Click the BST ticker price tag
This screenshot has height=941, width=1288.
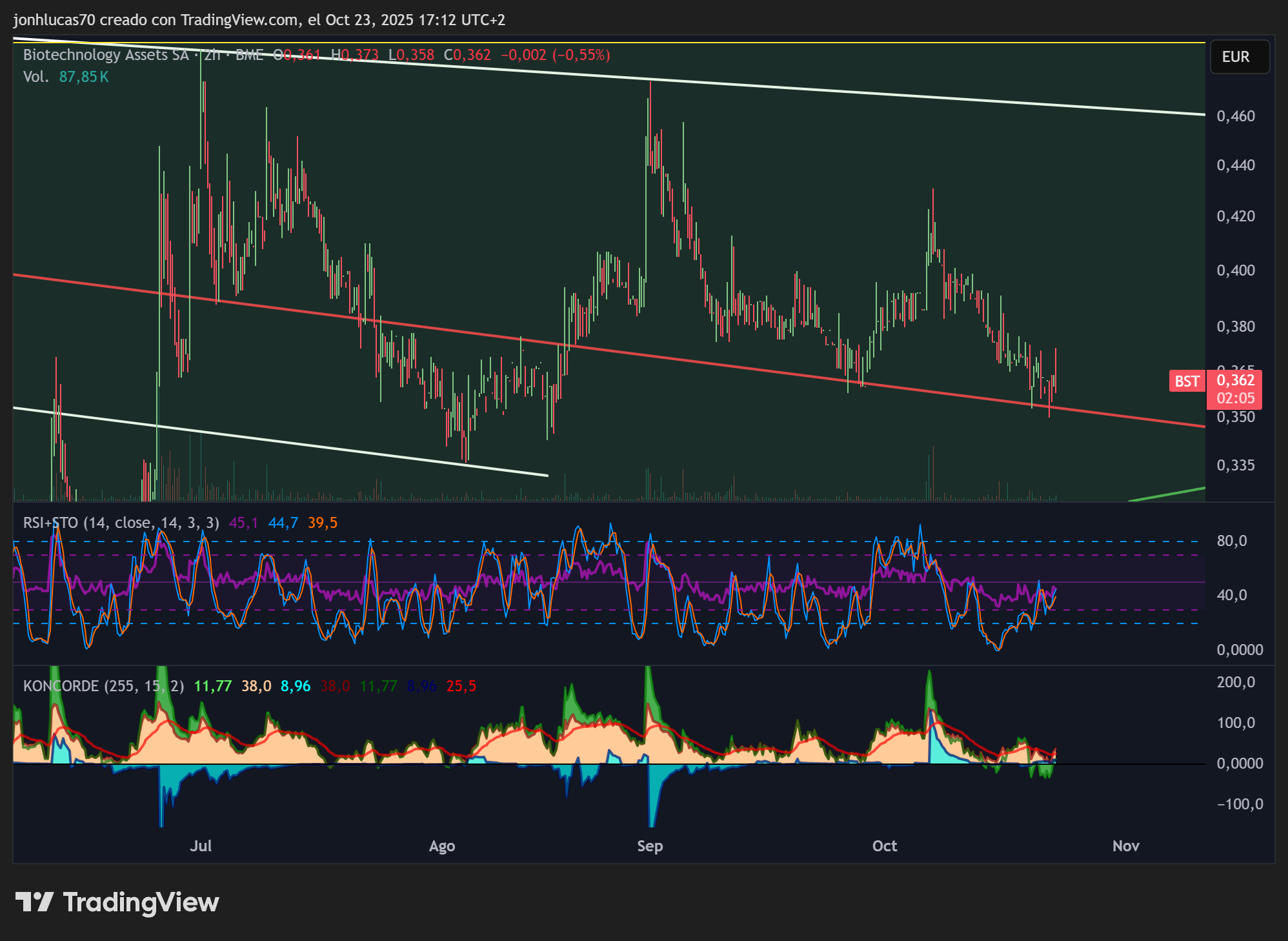(1187, 381)
